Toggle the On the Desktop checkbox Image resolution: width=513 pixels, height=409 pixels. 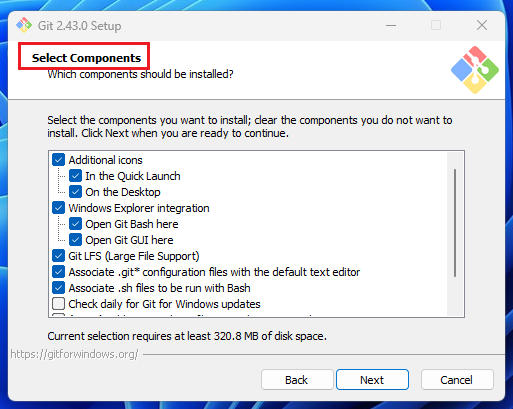coord(75,192)
